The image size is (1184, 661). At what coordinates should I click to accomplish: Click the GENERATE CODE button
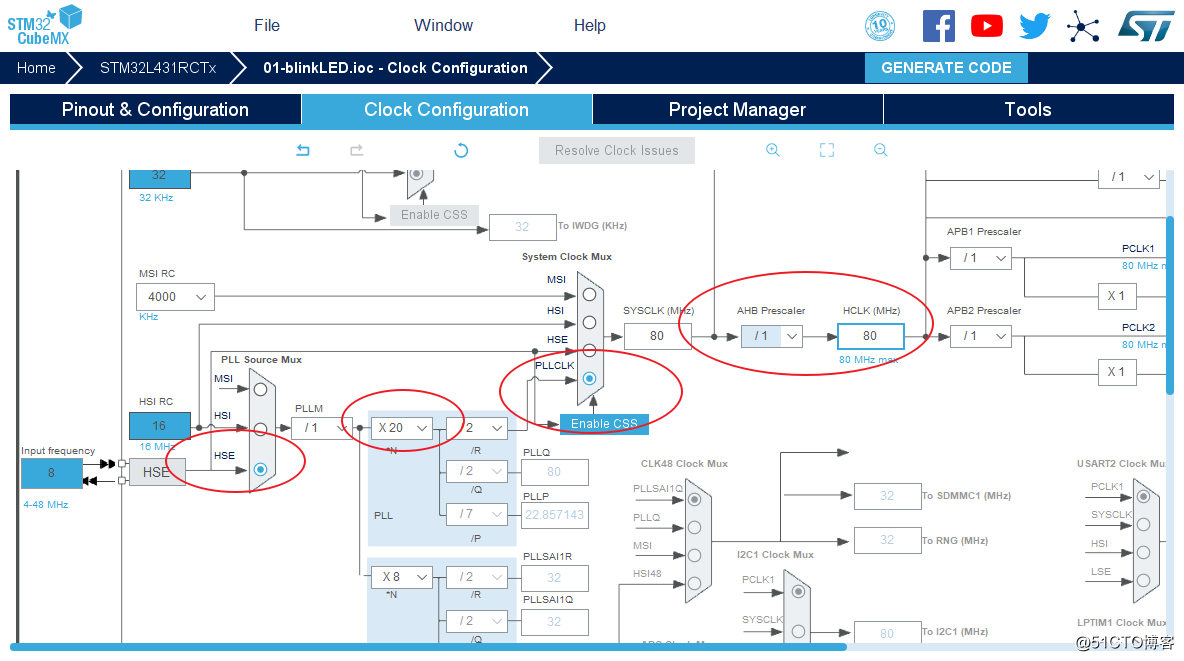tap(946, 68)
